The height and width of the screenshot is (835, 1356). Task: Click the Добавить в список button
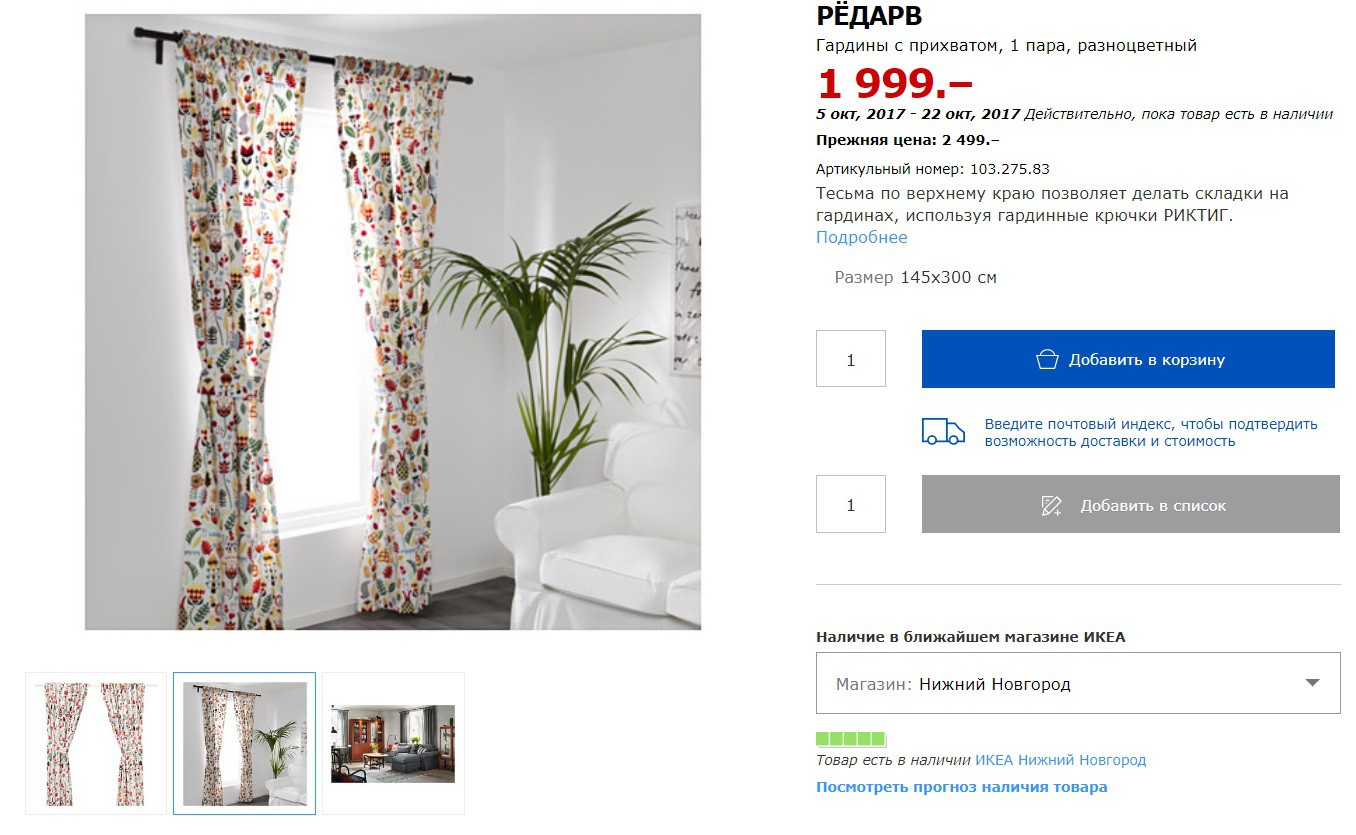coord(1131,504)
